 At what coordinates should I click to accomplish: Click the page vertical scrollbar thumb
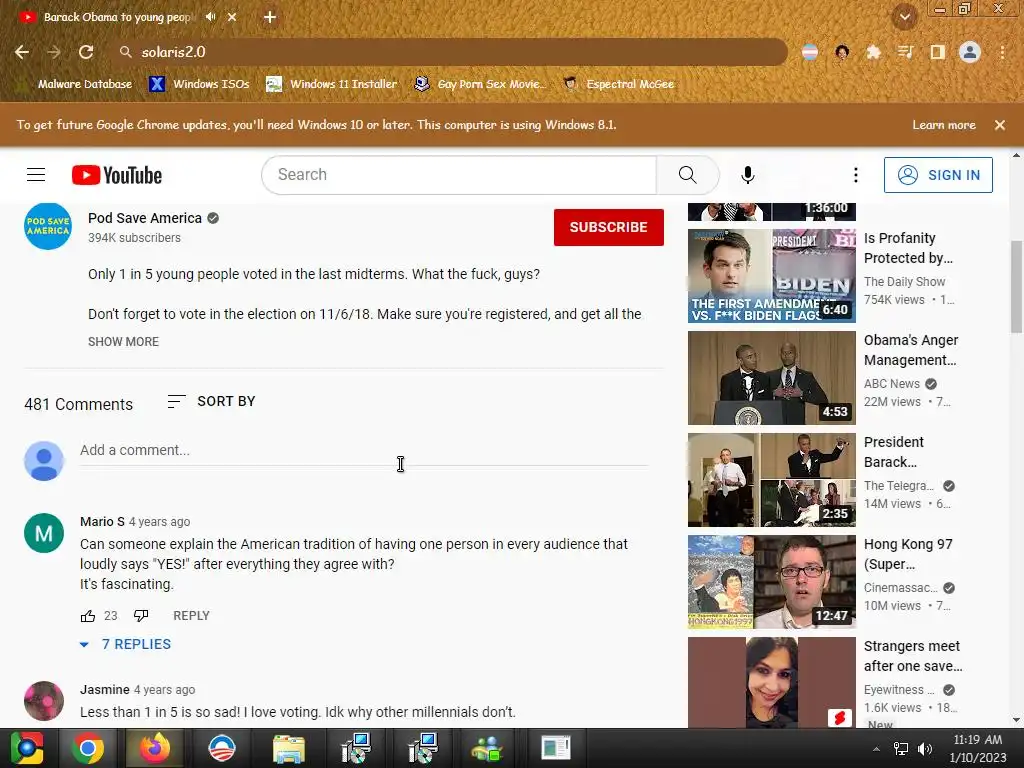(x=1016, y=287)
